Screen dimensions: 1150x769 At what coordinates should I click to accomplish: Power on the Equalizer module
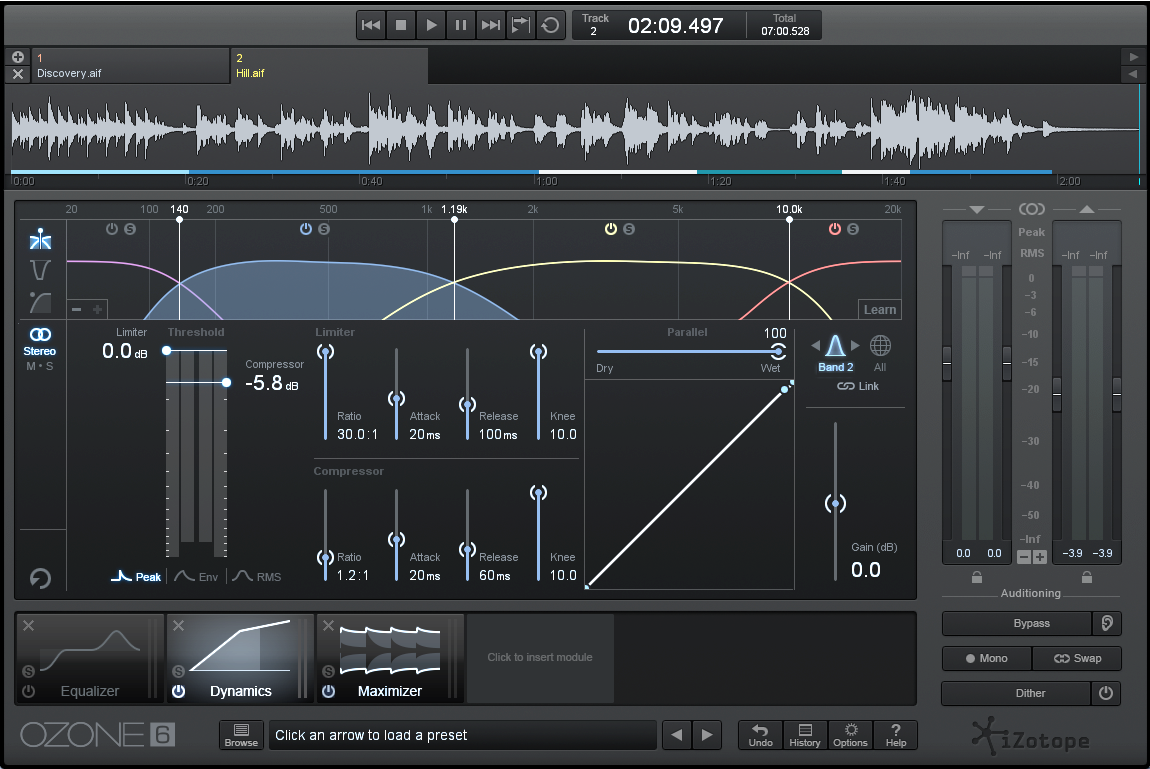click(29, 691)
